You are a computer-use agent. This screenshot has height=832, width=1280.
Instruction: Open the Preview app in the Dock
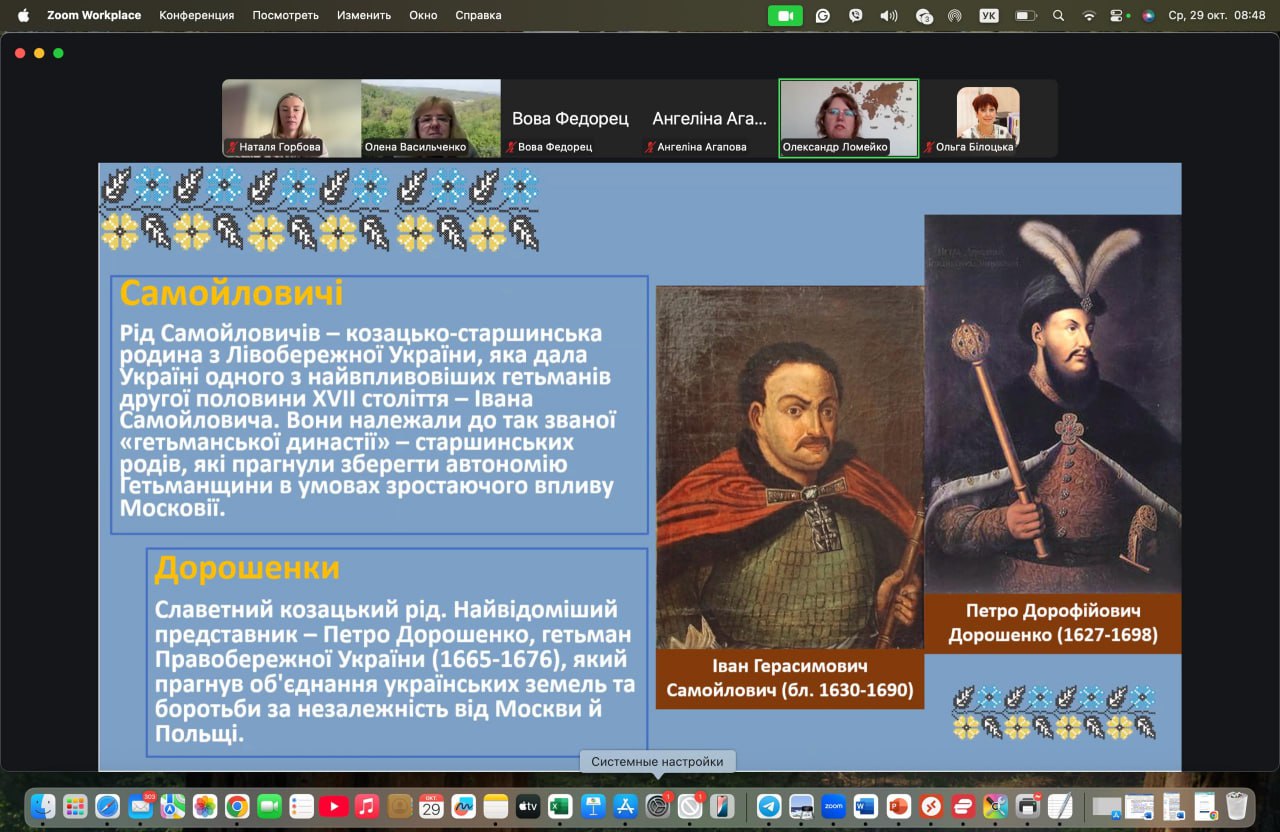[x=801, y=806]
